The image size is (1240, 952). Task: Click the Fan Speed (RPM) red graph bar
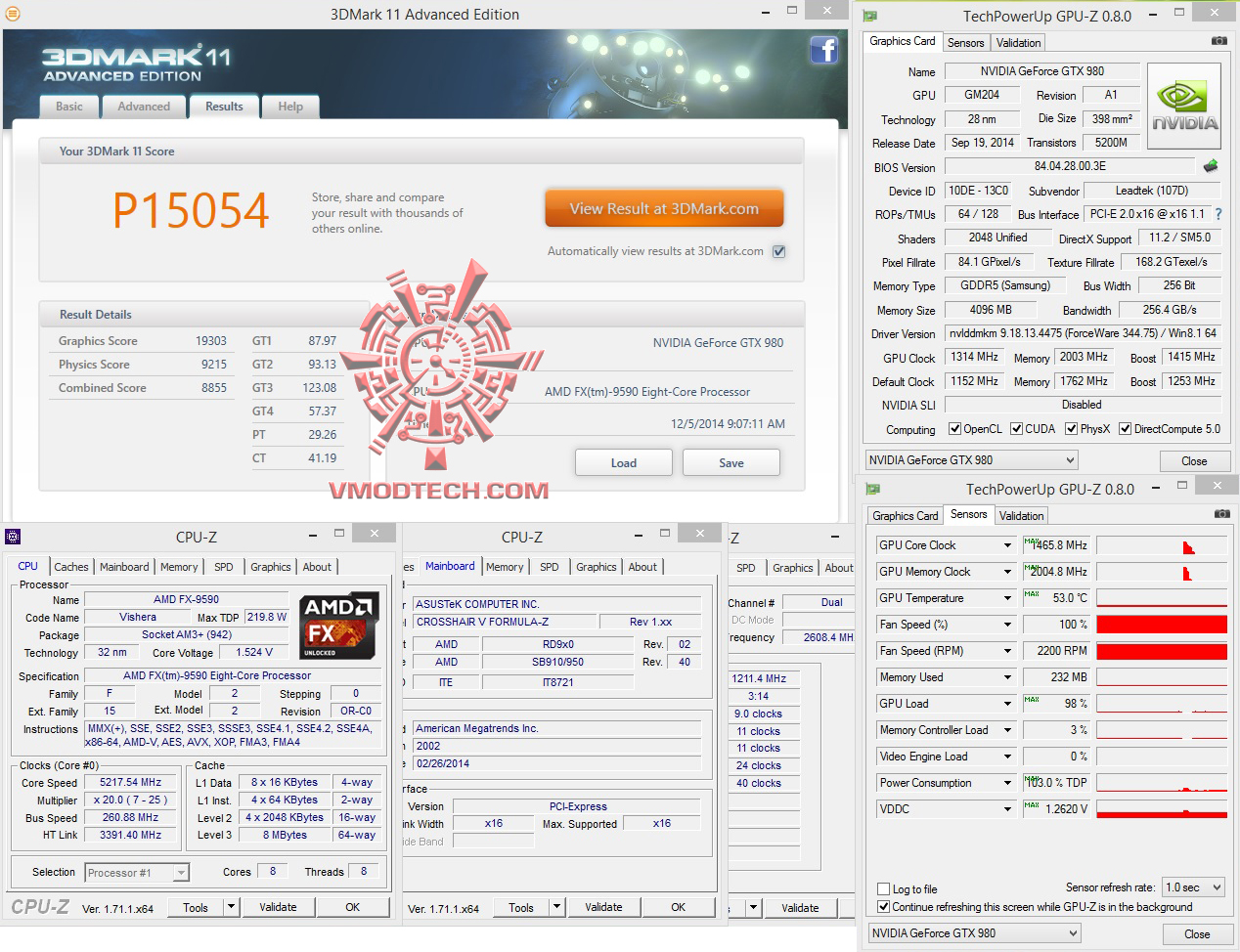coord(1162,651)
